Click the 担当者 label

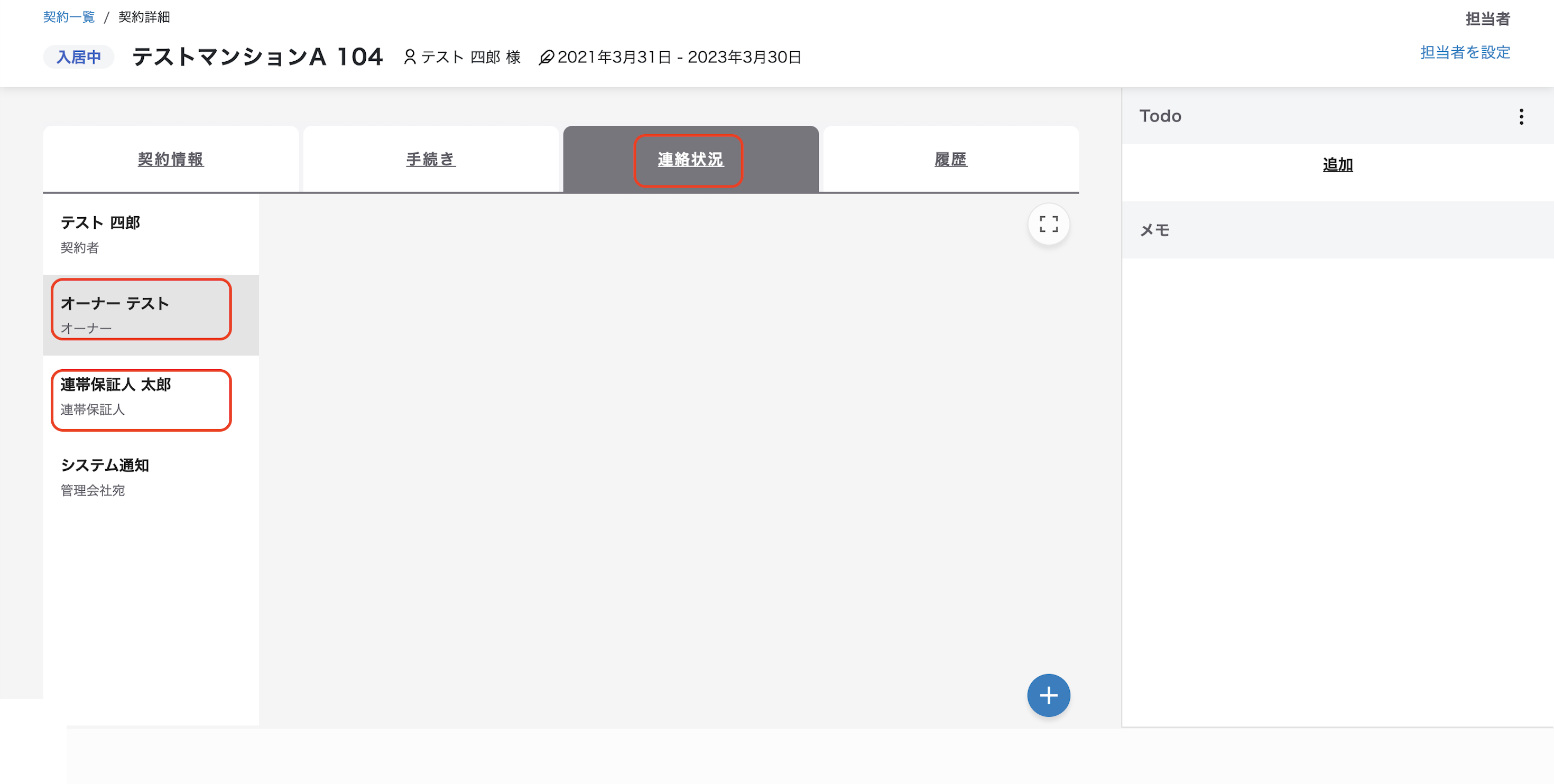[x=1487, y=18]
